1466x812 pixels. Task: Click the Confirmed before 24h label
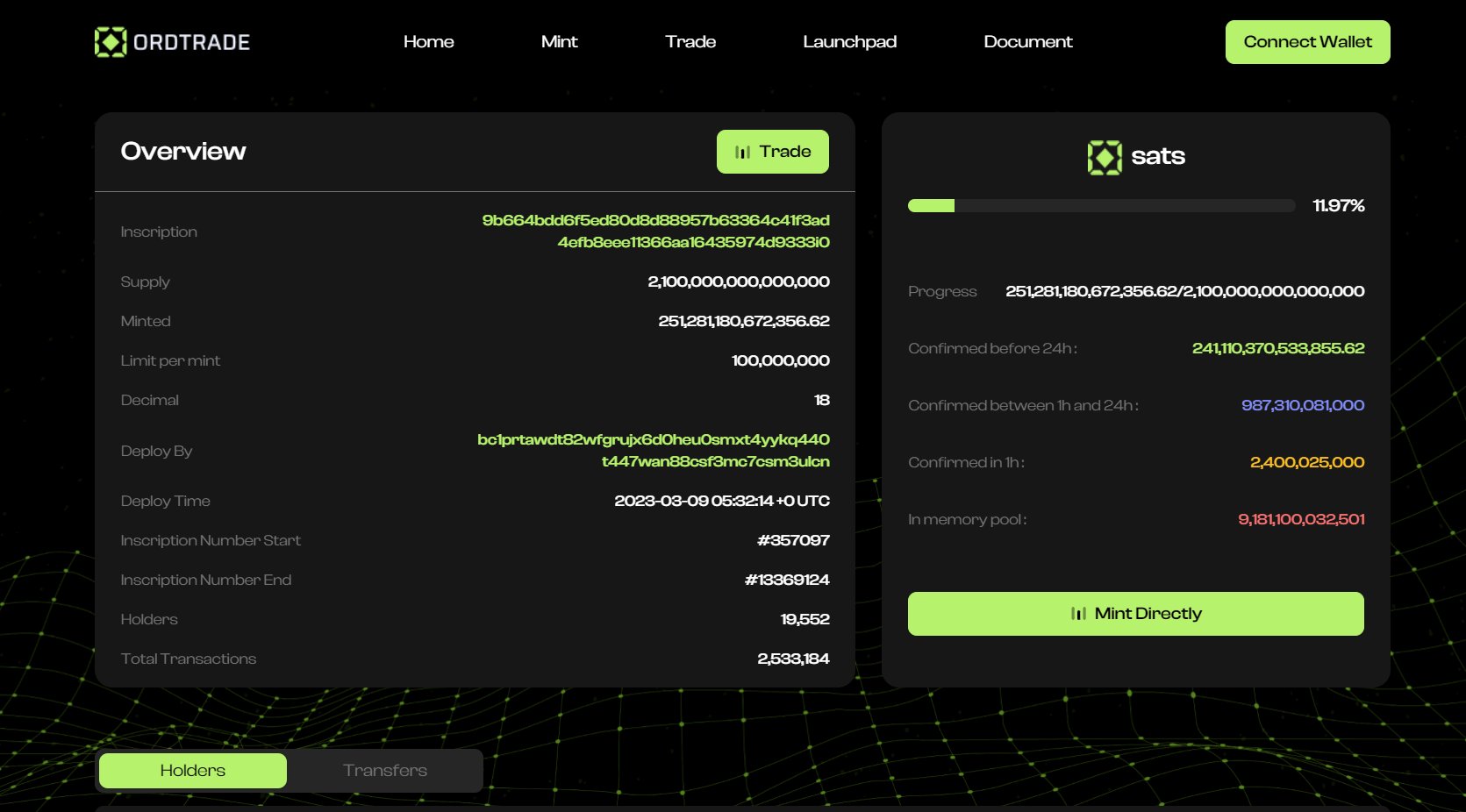click(x=993, y=348)
